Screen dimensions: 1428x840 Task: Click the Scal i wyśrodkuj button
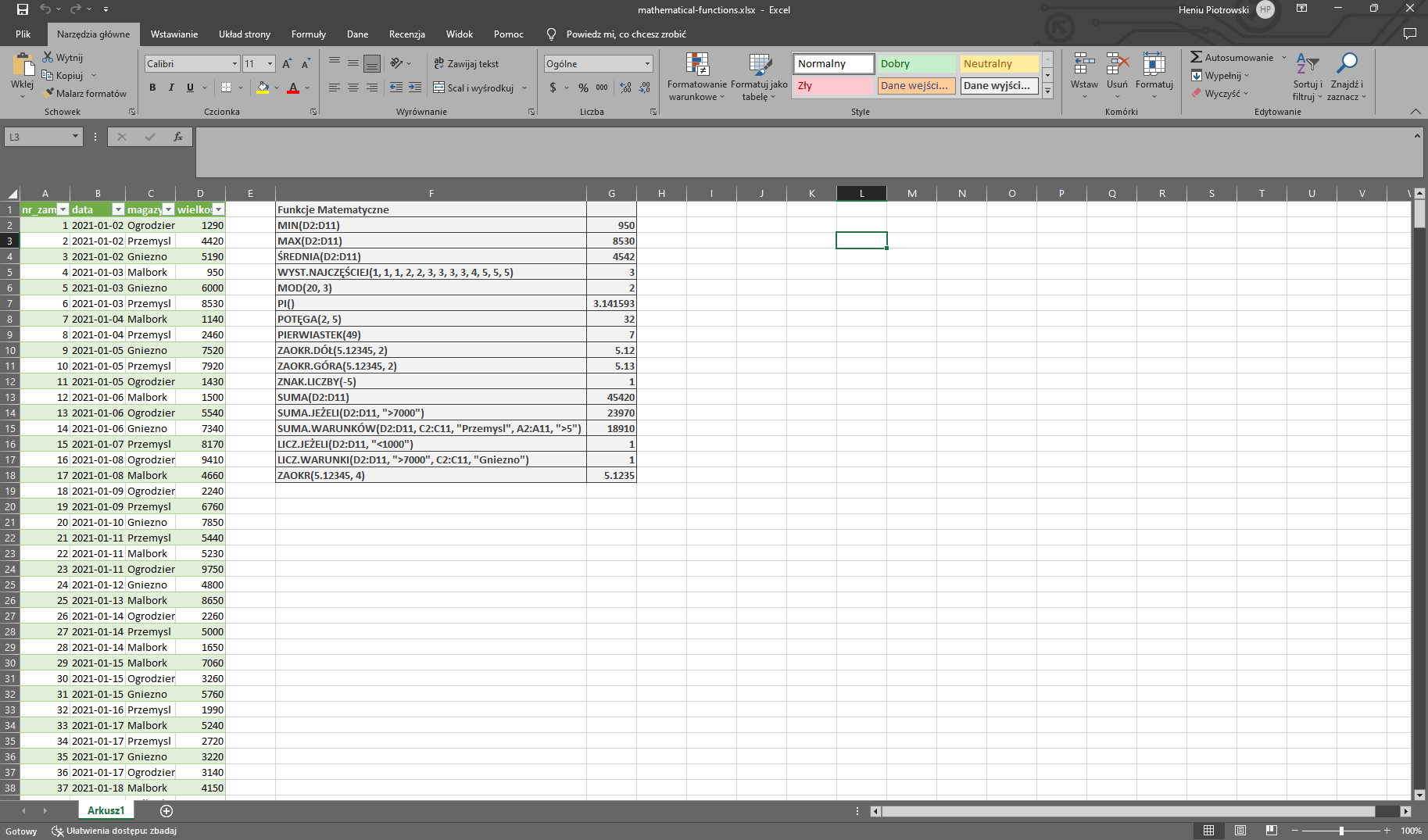pos(474,88)
